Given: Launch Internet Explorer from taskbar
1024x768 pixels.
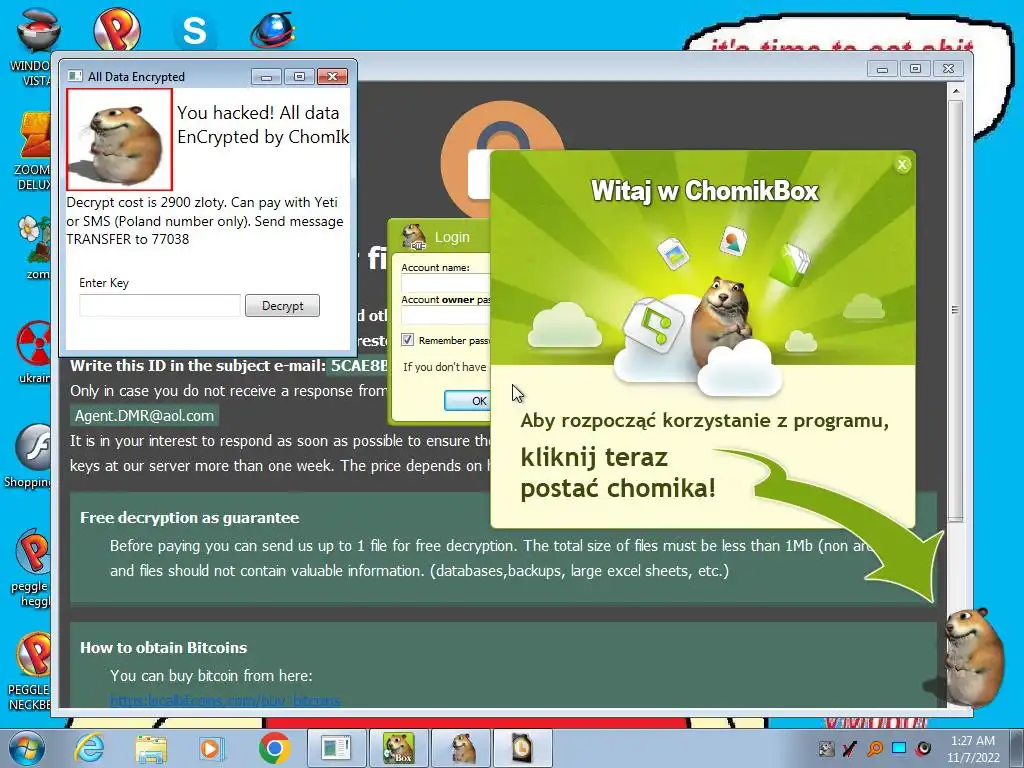Looking at the screenshot, I should 89,748.
